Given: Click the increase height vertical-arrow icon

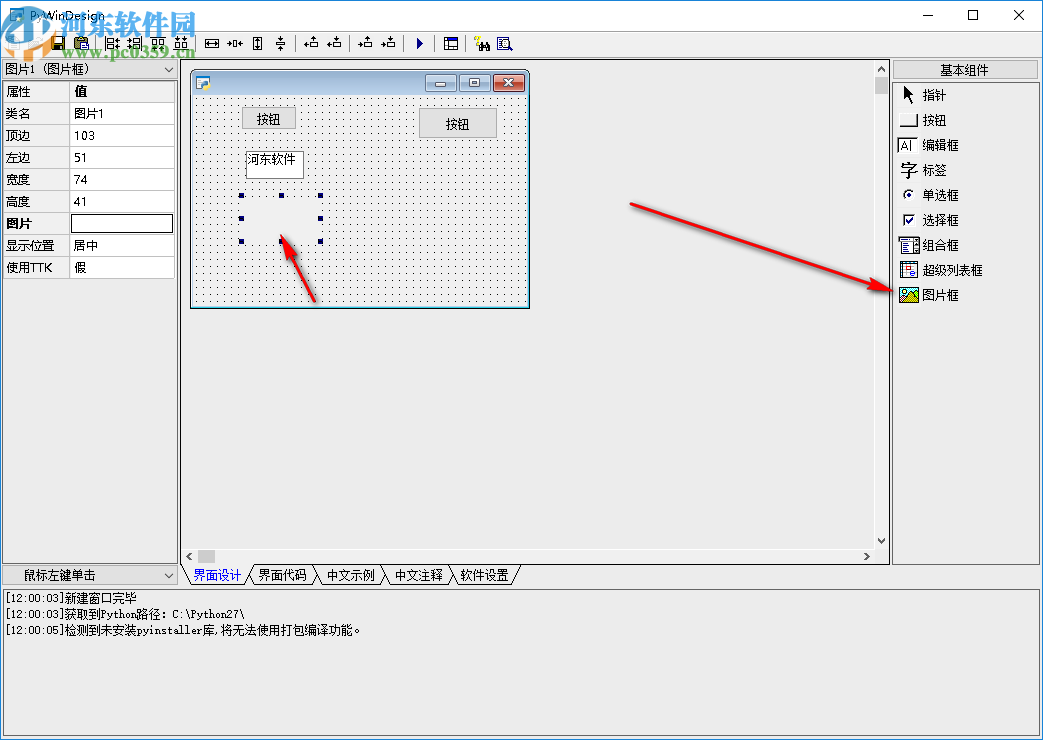Looking at the screenshot, I should tap(257, 43).
